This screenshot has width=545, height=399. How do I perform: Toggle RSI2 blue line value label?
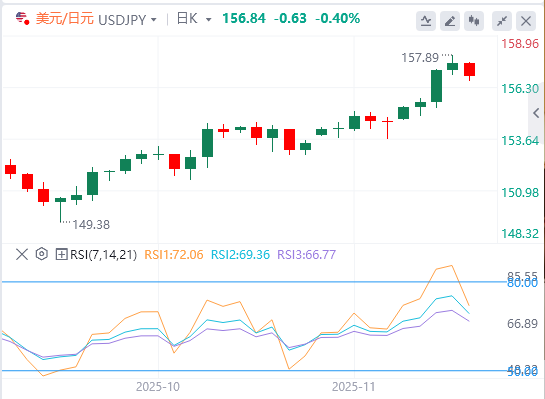click(240, 255)
